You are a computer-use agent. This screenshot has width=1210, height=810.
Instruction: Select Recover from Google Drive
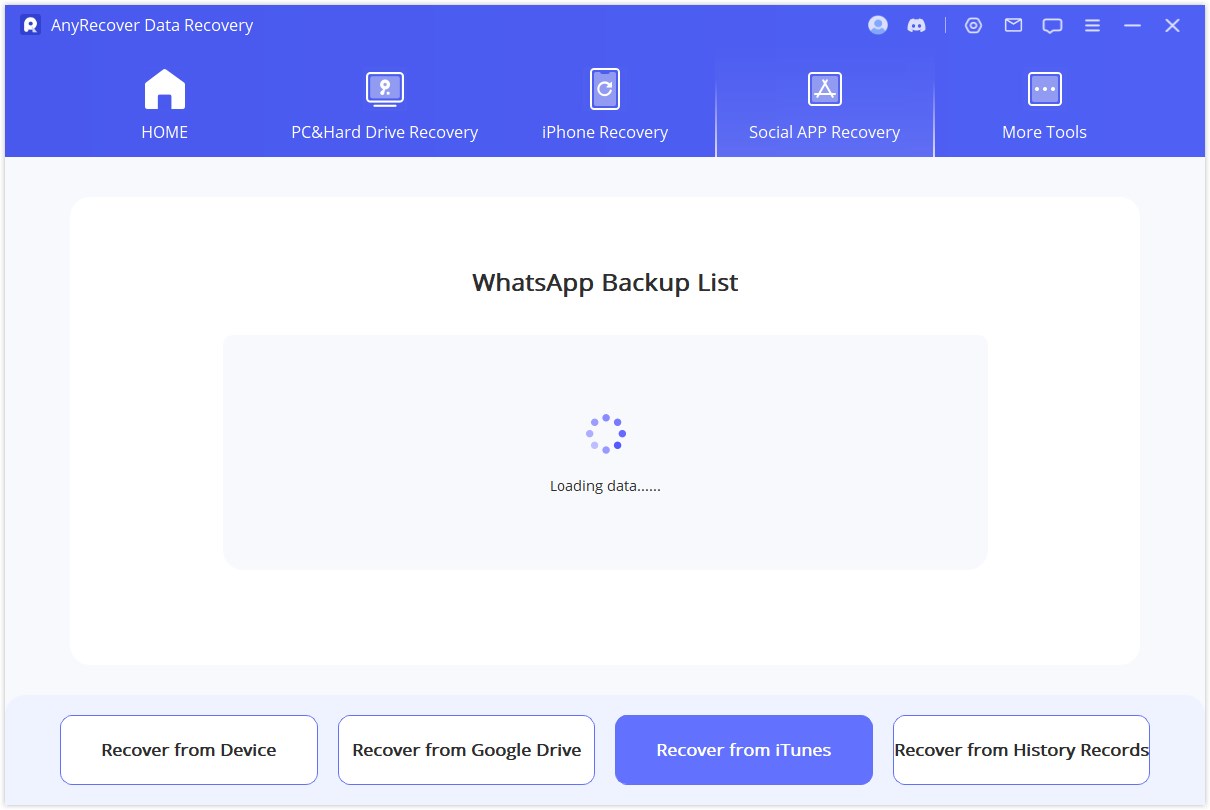click(466, 749)
